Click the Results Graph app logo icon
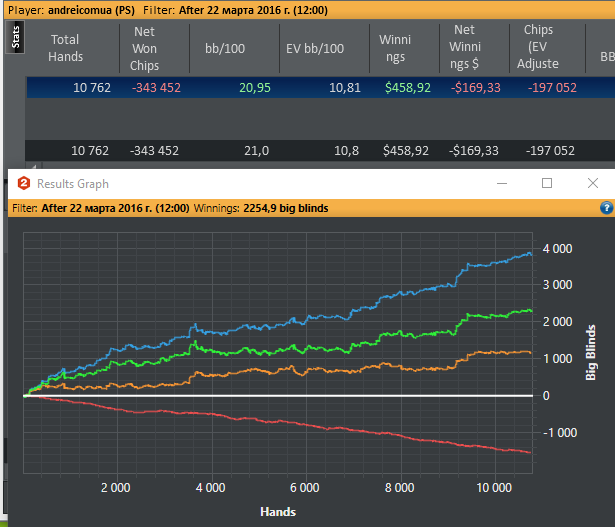 (x=24, y=183)
